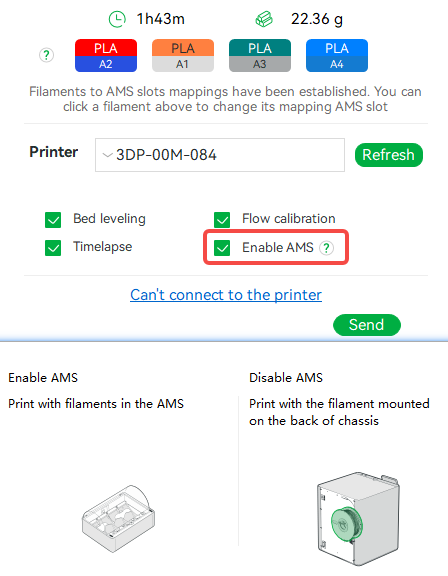Click the printer with rear spool illustration

point(358,518)
